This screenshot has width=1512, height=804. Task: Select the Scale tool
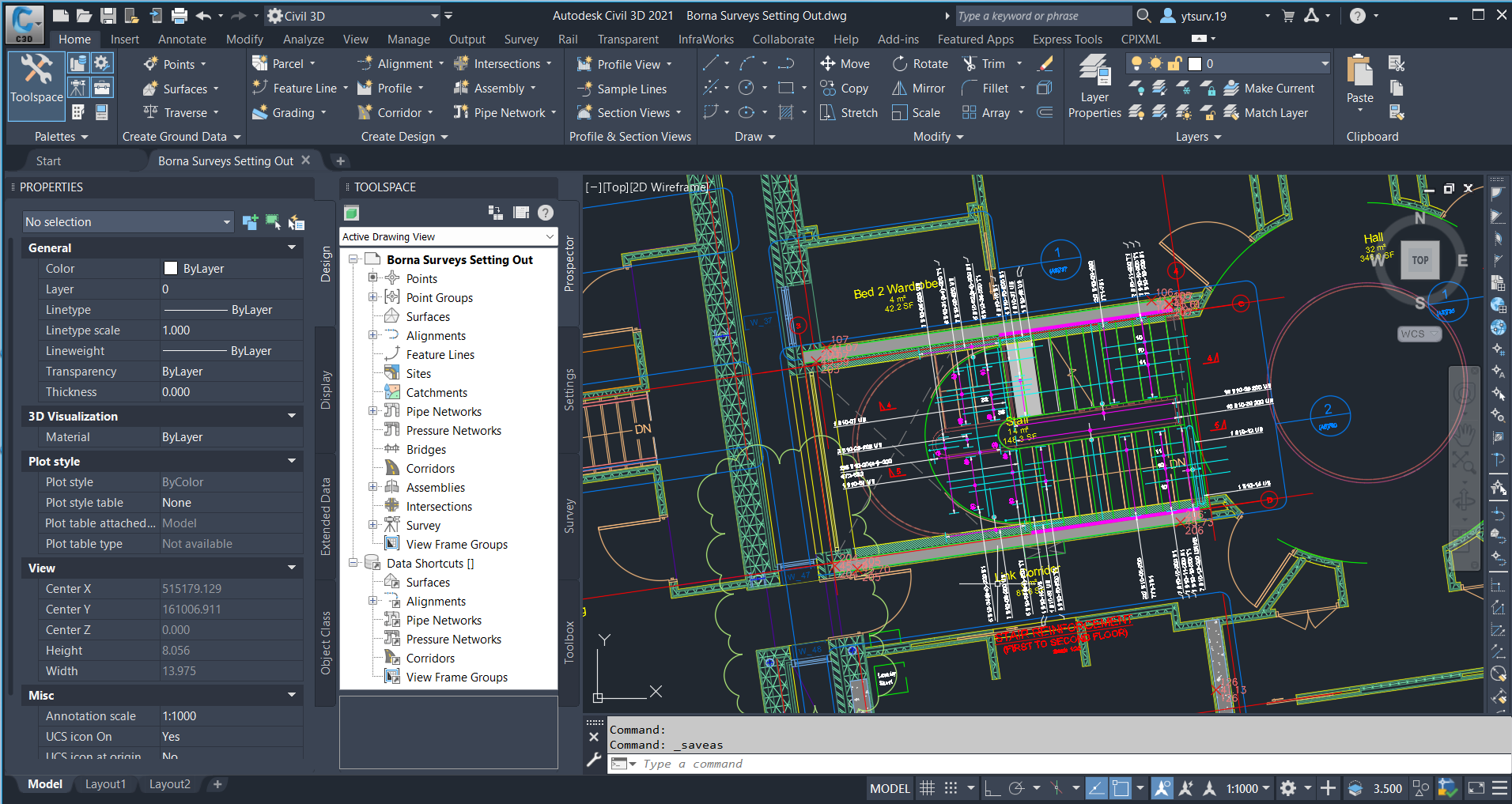917,113
